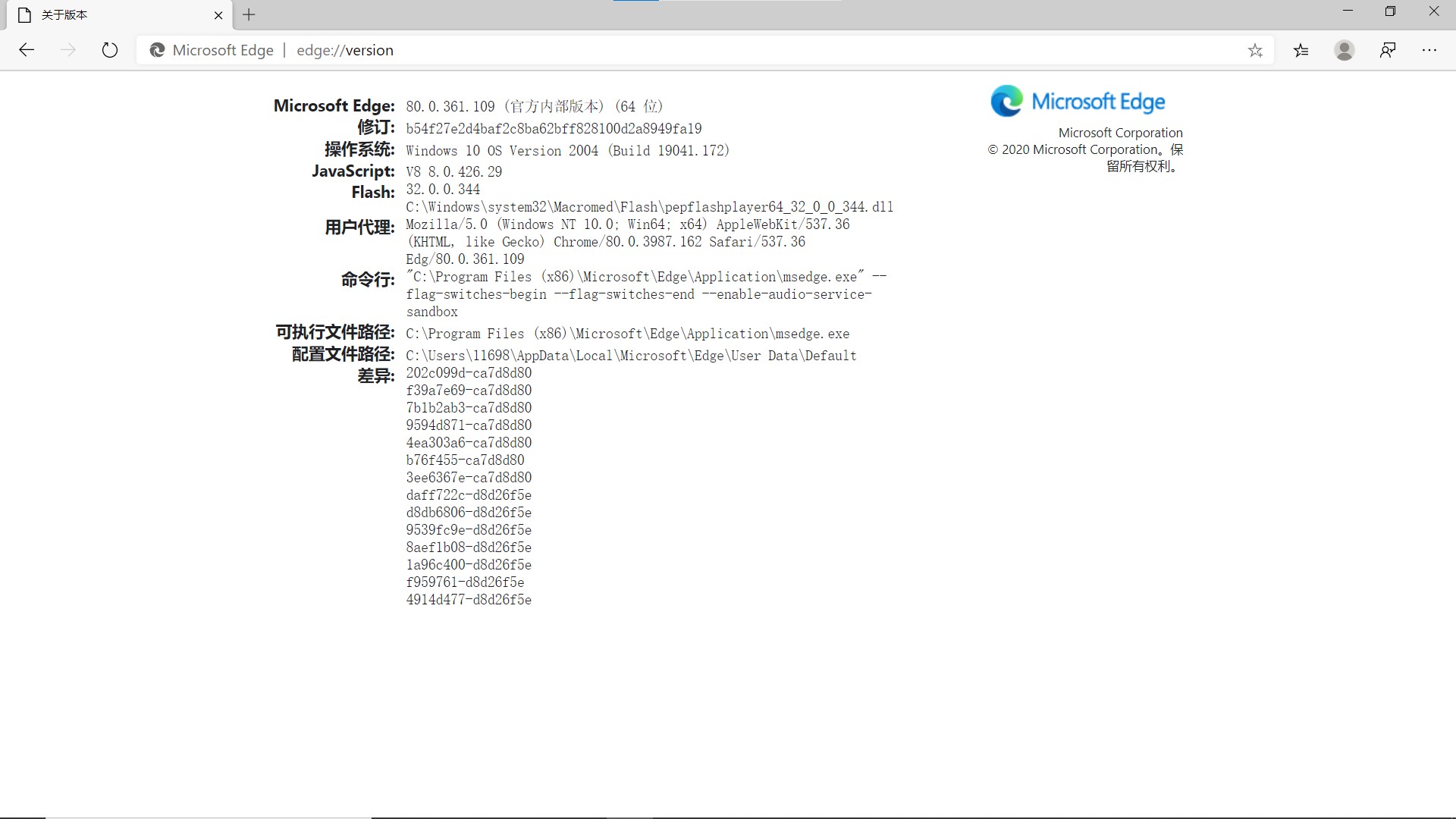
Task: Open the Favorites list icon
Action: pos(1301,51)
